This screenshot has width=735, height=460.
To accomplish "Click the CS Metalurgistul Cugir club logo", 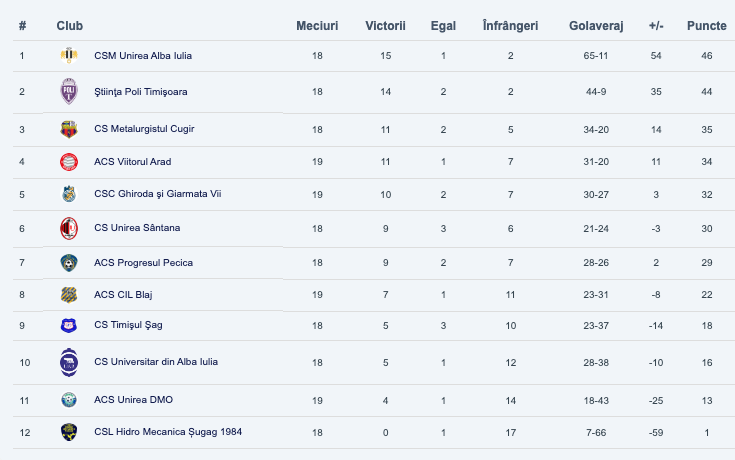I will [68, 129].
